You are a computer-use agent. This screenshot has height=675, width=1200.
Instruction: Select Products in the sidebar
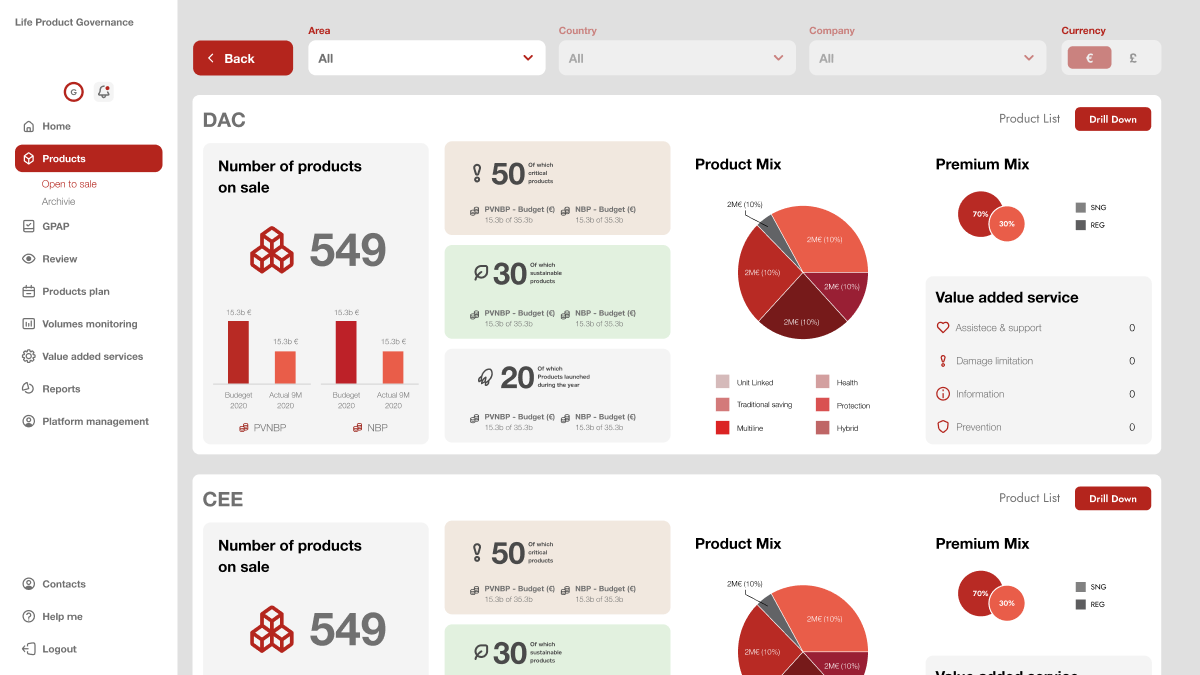click(x=88, y=159)
